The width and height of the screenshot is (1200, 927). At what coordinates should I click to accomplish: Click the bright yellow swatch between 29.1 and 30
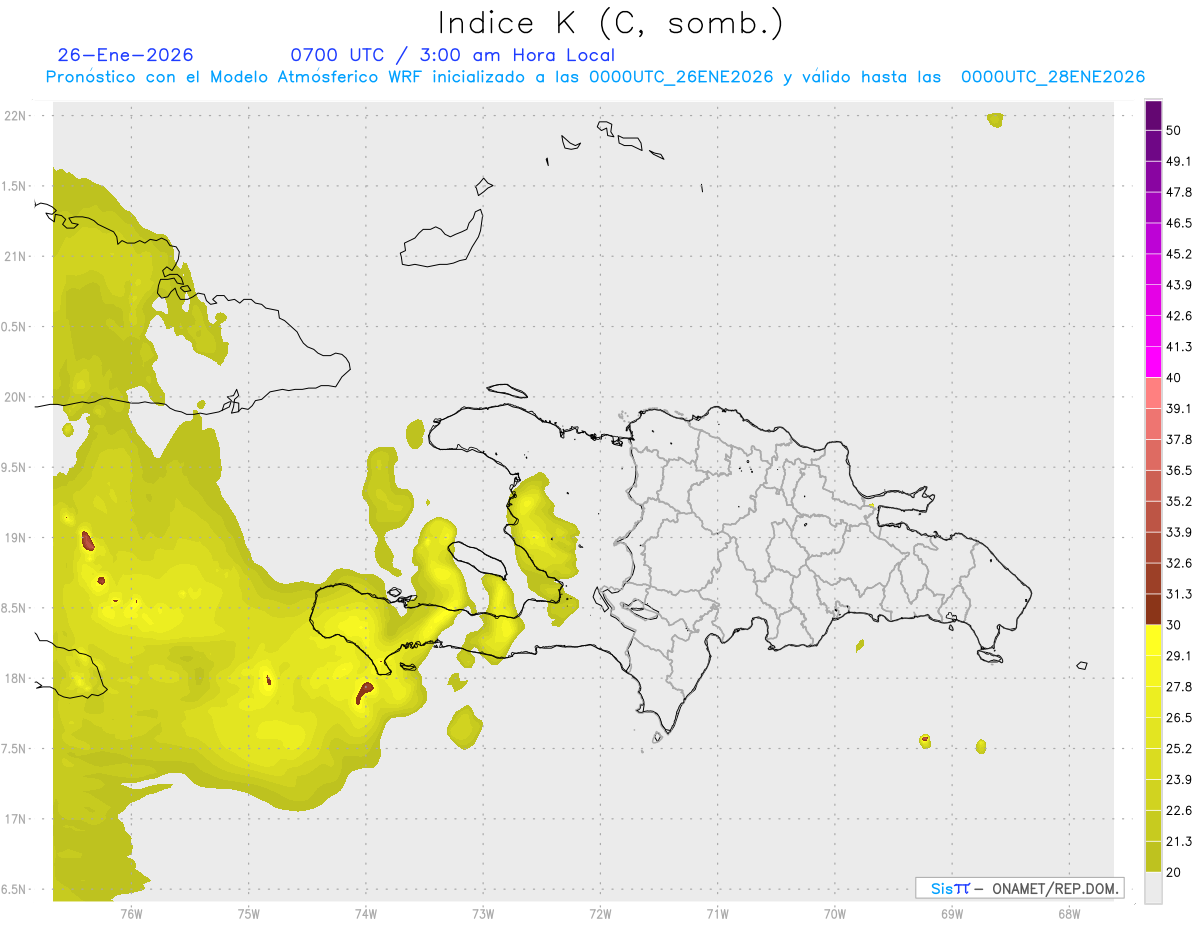[x=1154, y=640]
